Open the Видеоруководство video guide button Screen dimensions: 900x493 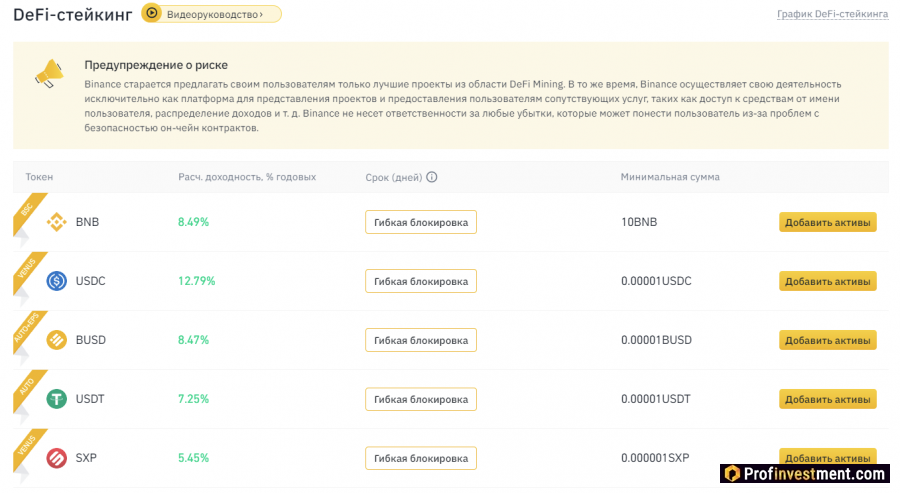point(211,14)
